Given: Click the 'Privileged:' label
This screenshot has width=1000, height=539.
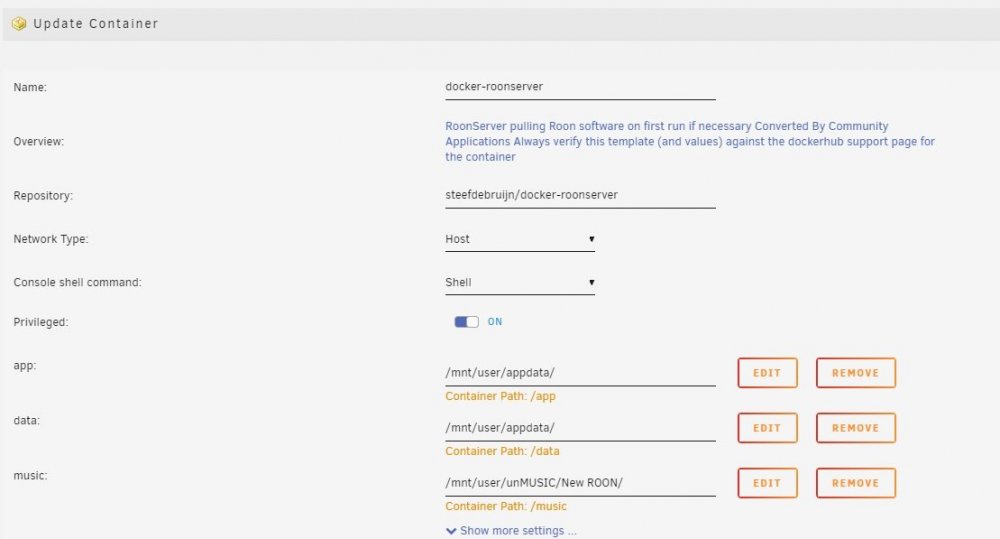Looking at the screenshot, I should coord(41,322).
